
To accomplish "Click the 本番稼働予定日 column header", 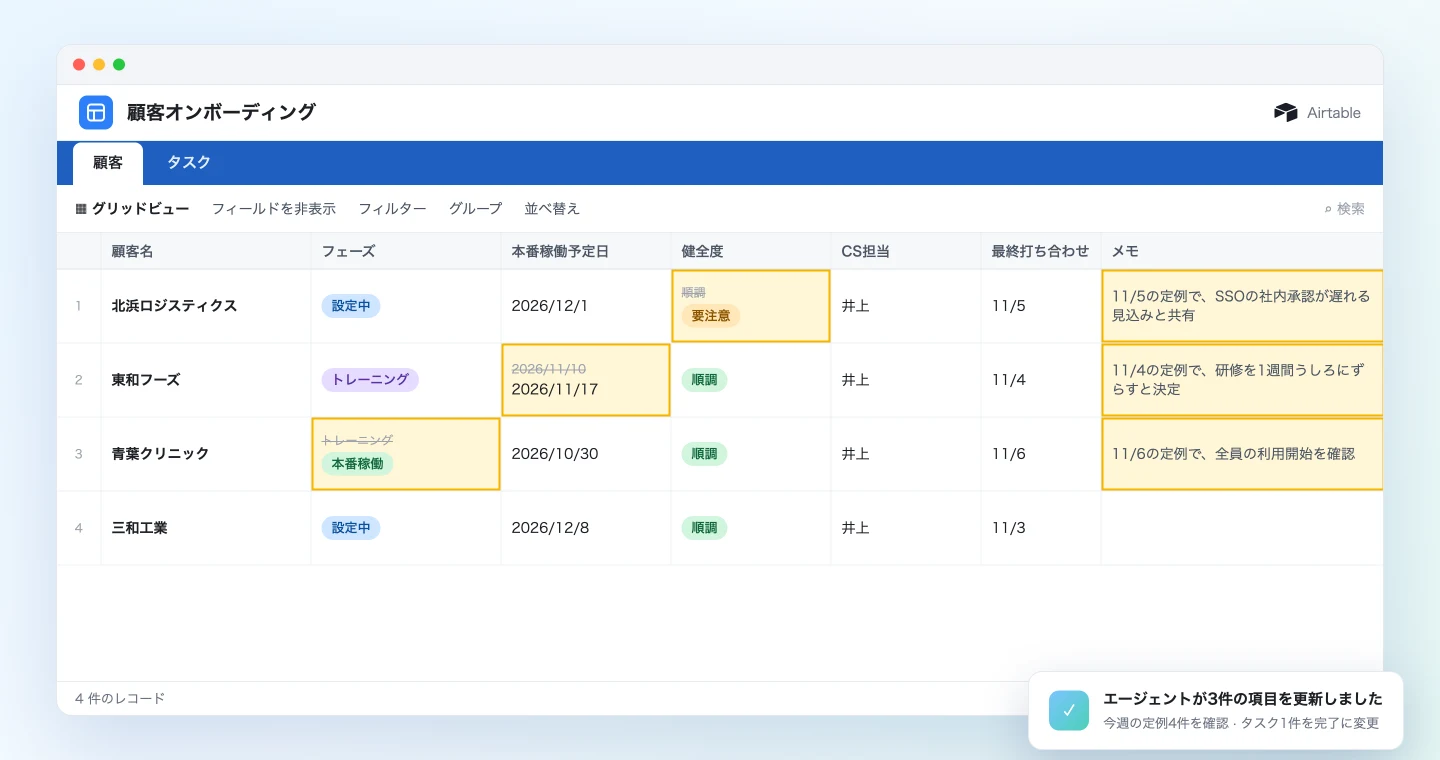I will 586,251.
